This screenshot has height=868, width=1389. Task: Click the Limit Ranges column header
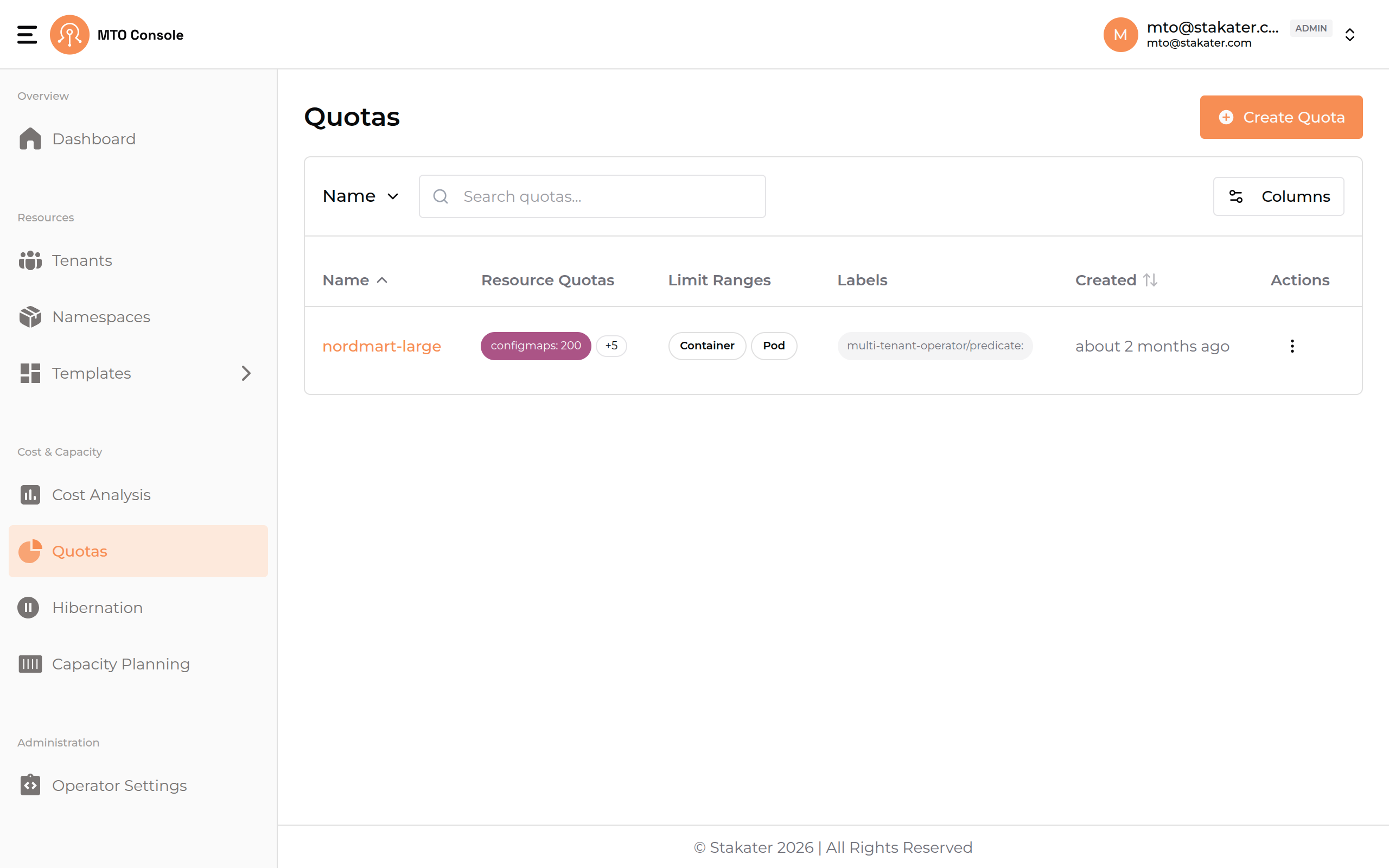pyautogui.click(x=719, y=280)
